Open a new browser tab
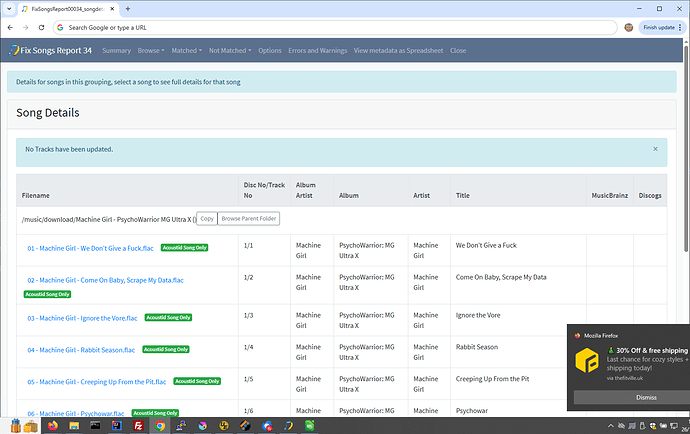 (126, 8)
